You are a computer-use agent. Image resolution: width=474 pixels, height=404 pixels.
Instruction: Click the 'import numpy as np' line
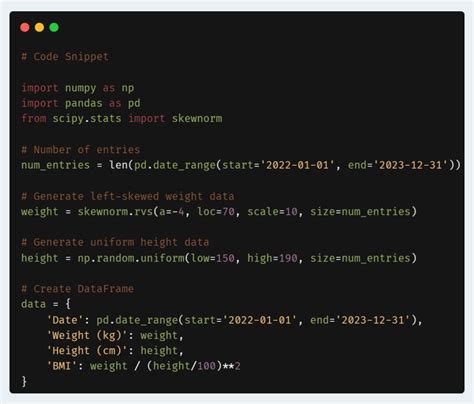tap(78, 88)
